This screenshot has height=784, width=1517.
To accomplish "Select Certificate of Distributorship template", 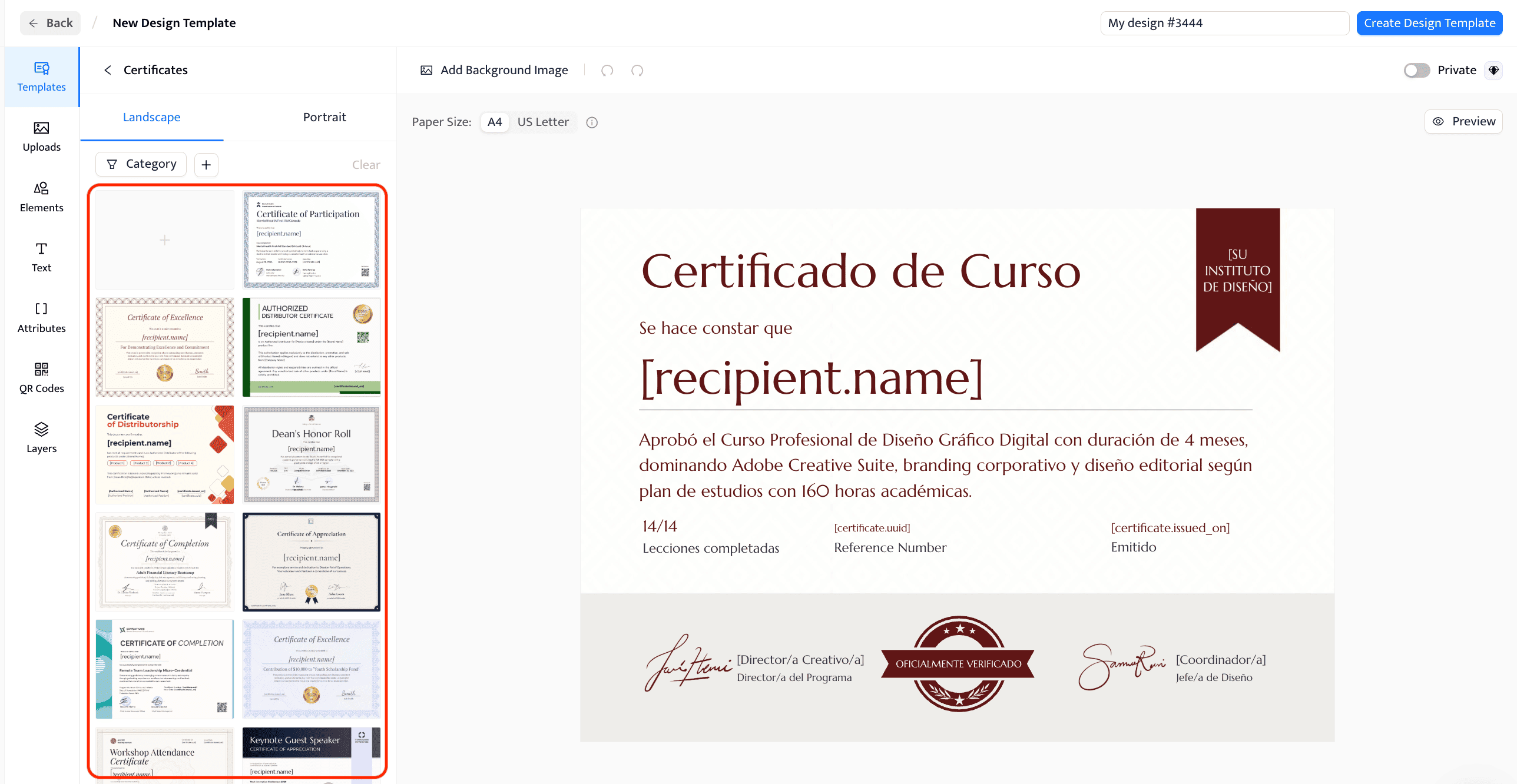I will tap(165, 454).
